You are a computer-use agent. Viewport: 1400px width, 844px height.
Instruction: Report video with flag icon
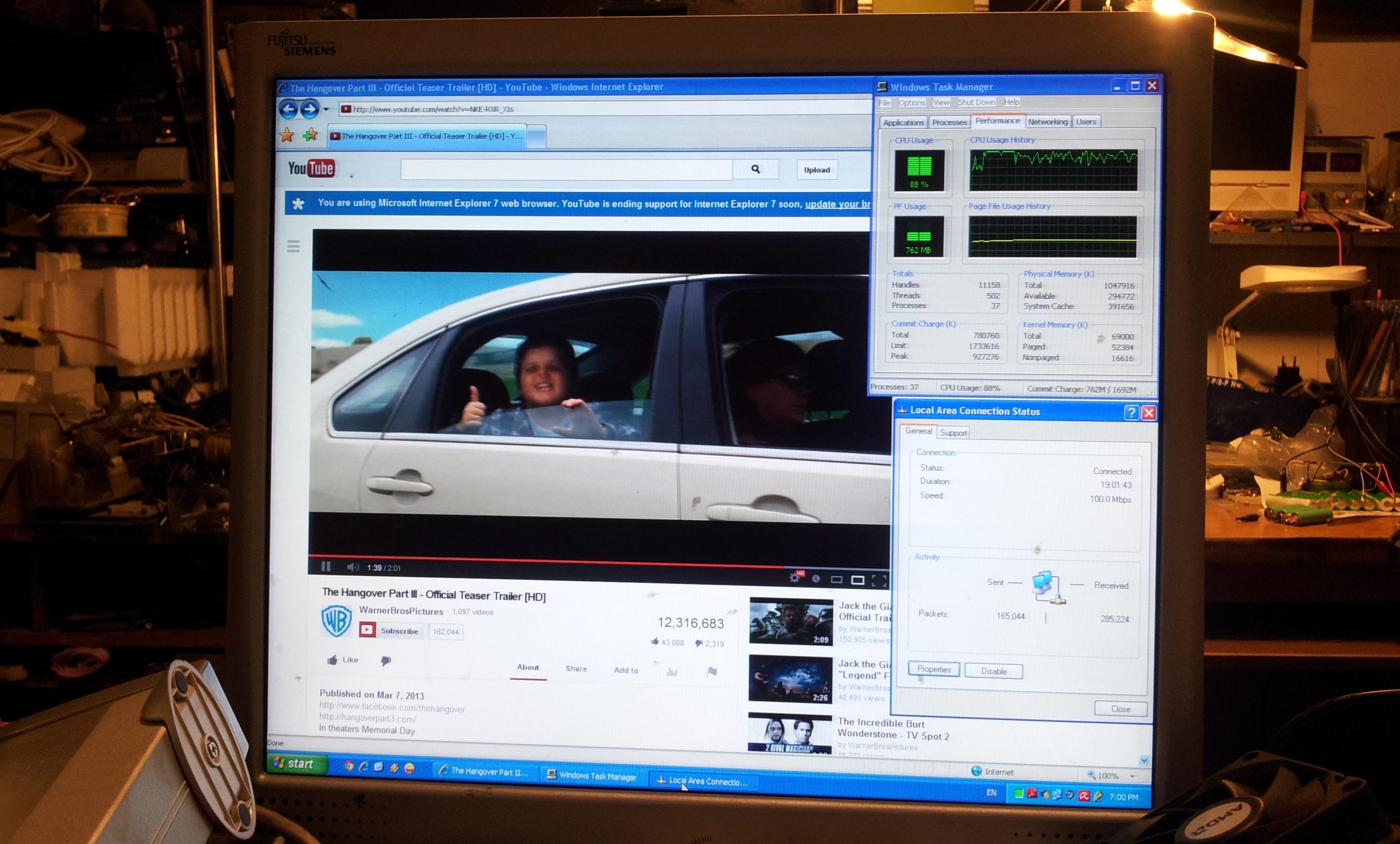coord(712,672)
